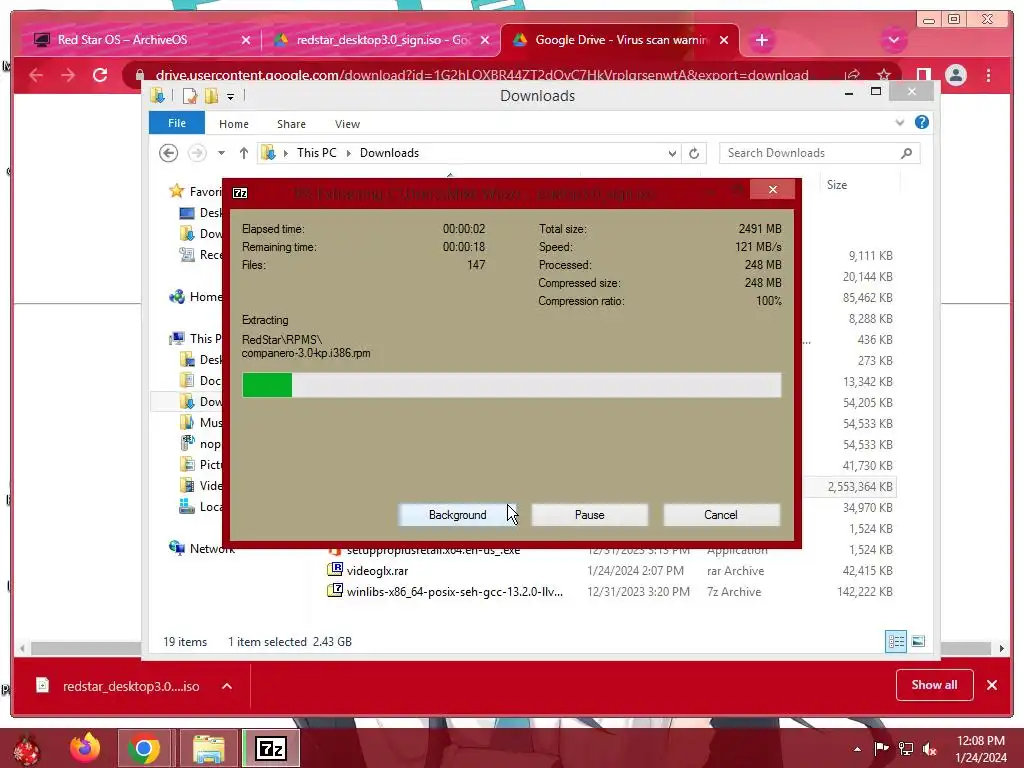Refresh the Downloads folder
1024x768 pixels.
(694, 153)
